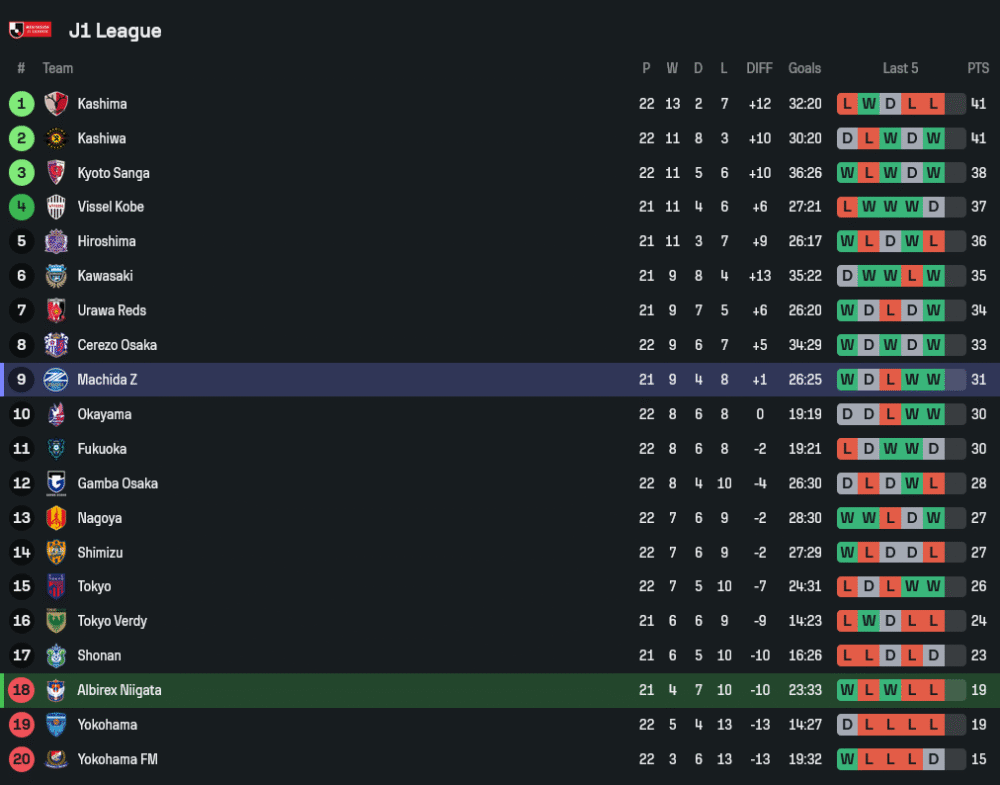
Task: Open the Cerezo Osaka team link
Action: 117,345
